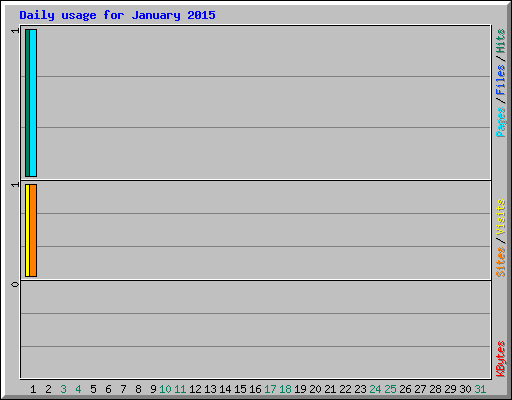Click the orange Sites bar
The height and width of the screenshot is (400, 512).
(x=33, y=230)
